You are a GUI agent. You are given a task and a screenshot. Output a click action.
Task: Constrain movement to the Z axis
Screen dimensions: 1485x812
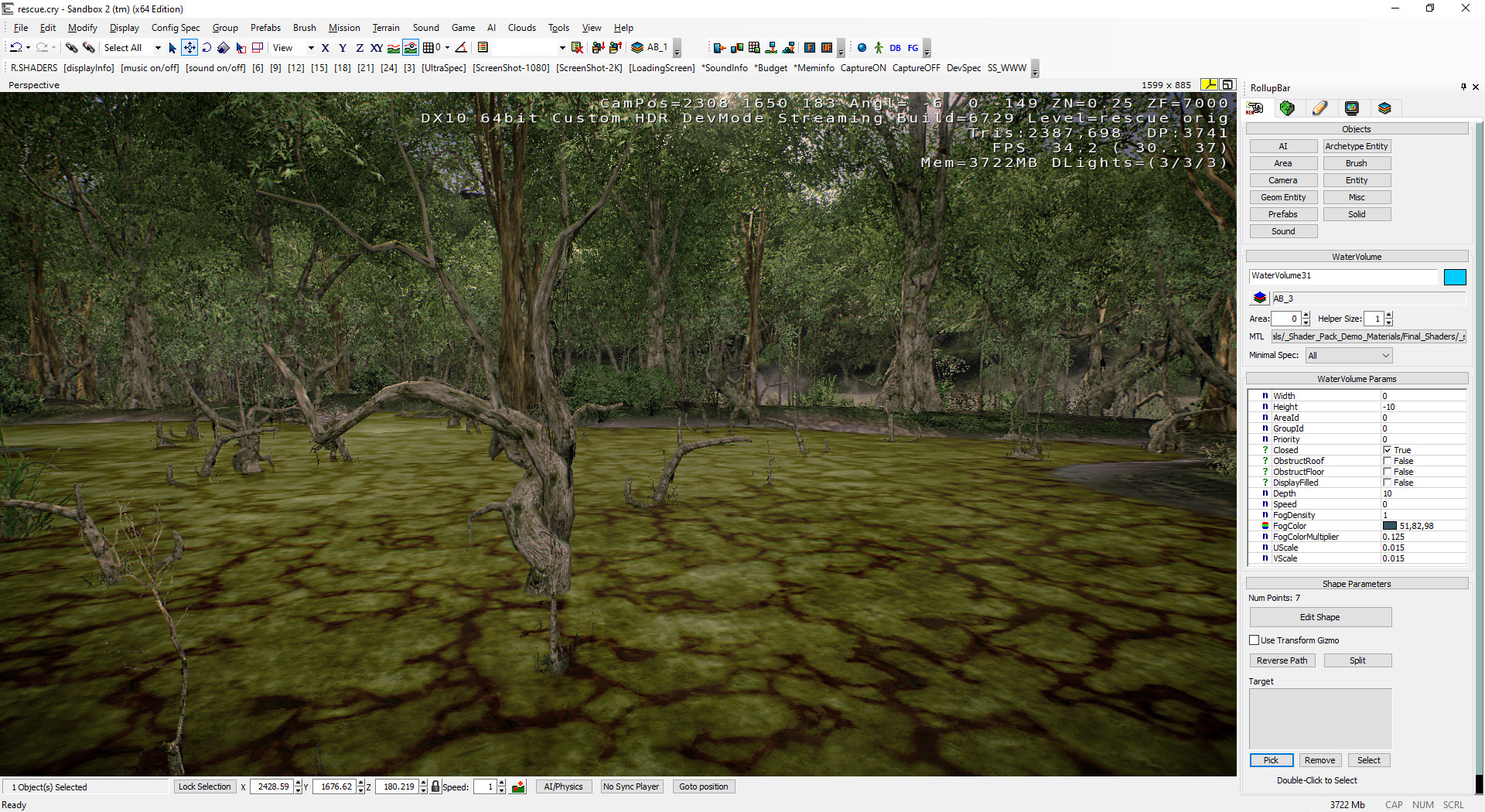tap(359, 48)
